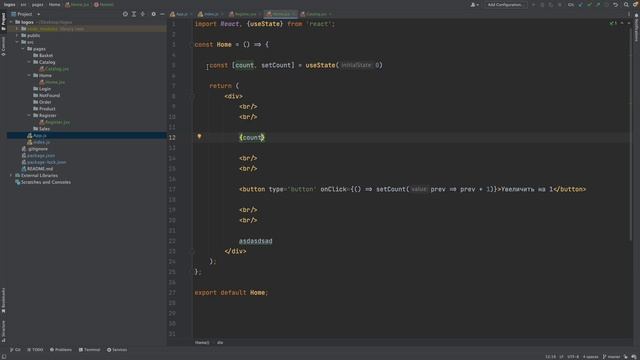The height and width of the screenshot is (360, 640).
Task: Click the Search Everywhere magnifier icon
Action: (x=626, y=4)
